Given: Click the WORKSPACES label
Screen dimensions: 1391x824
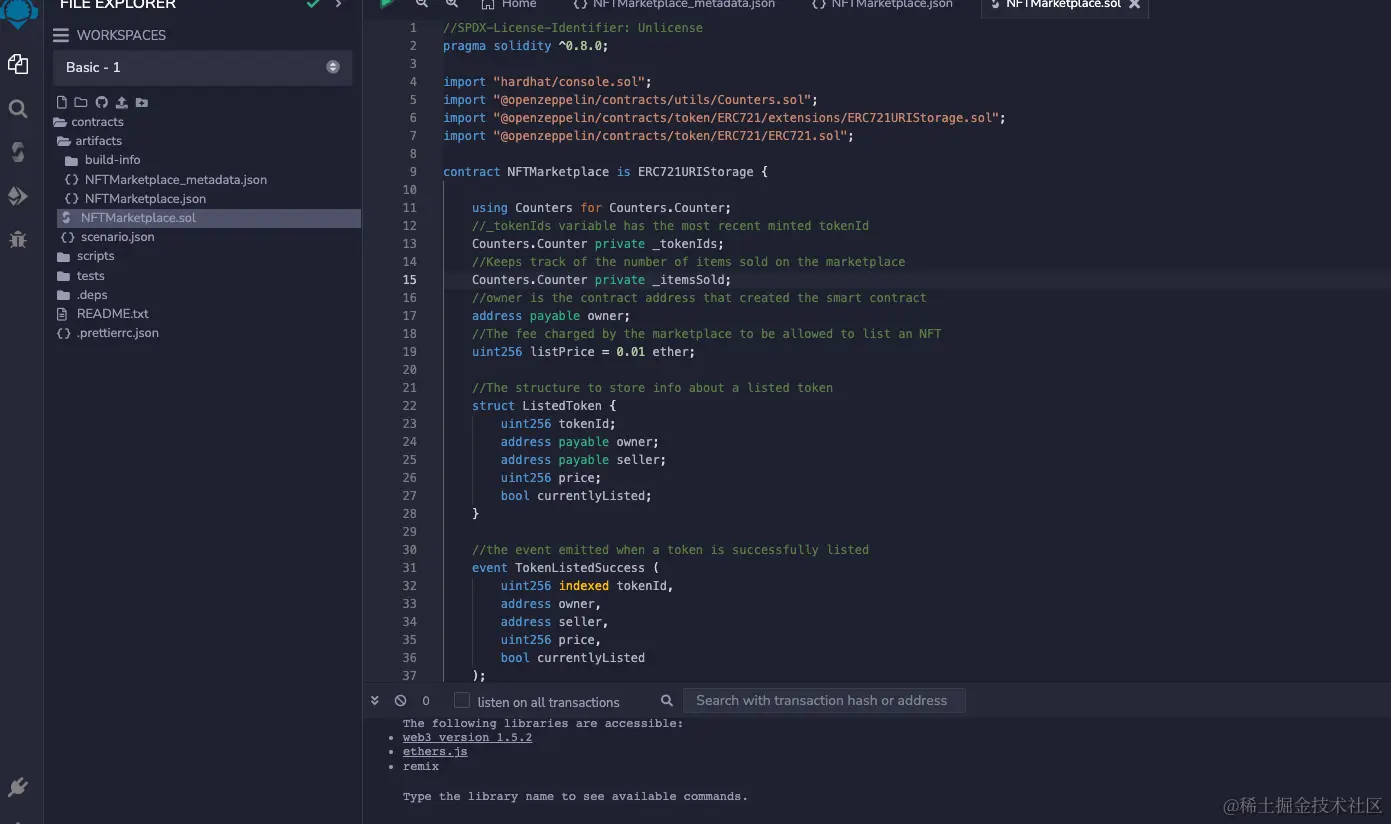Looking at the screenshot, I should click(121, 35).
